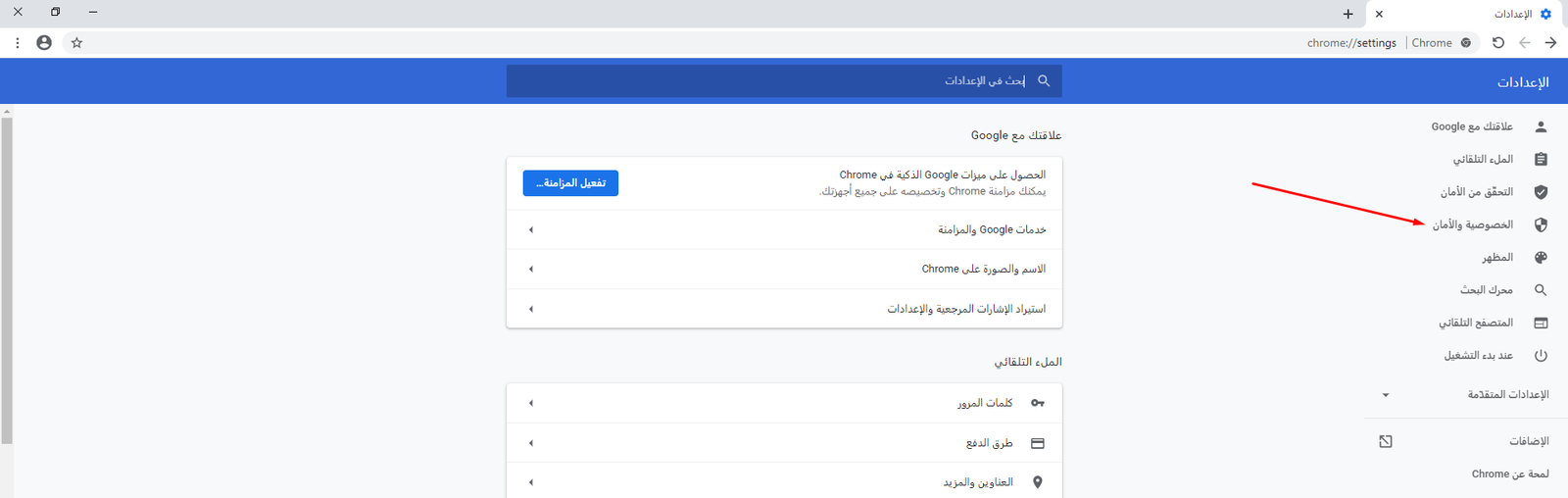Select 'You and Google' in the sidebar
The height and width of the screenshot is (498, 1568).
pyautogui.click(x=1471, y=126)
